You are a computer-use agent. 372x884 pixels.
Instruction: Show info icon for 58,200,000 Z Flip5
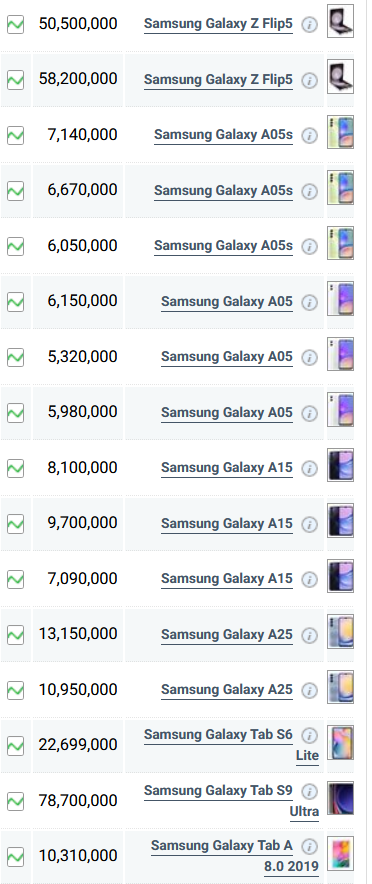point(309,81)
